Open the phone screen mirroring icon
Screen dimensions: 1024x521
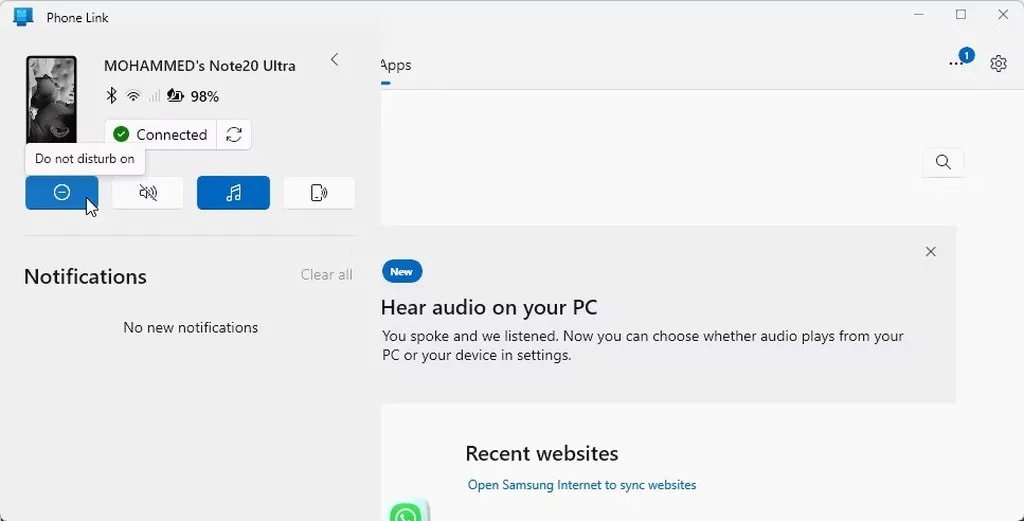(x=319, y=193)
